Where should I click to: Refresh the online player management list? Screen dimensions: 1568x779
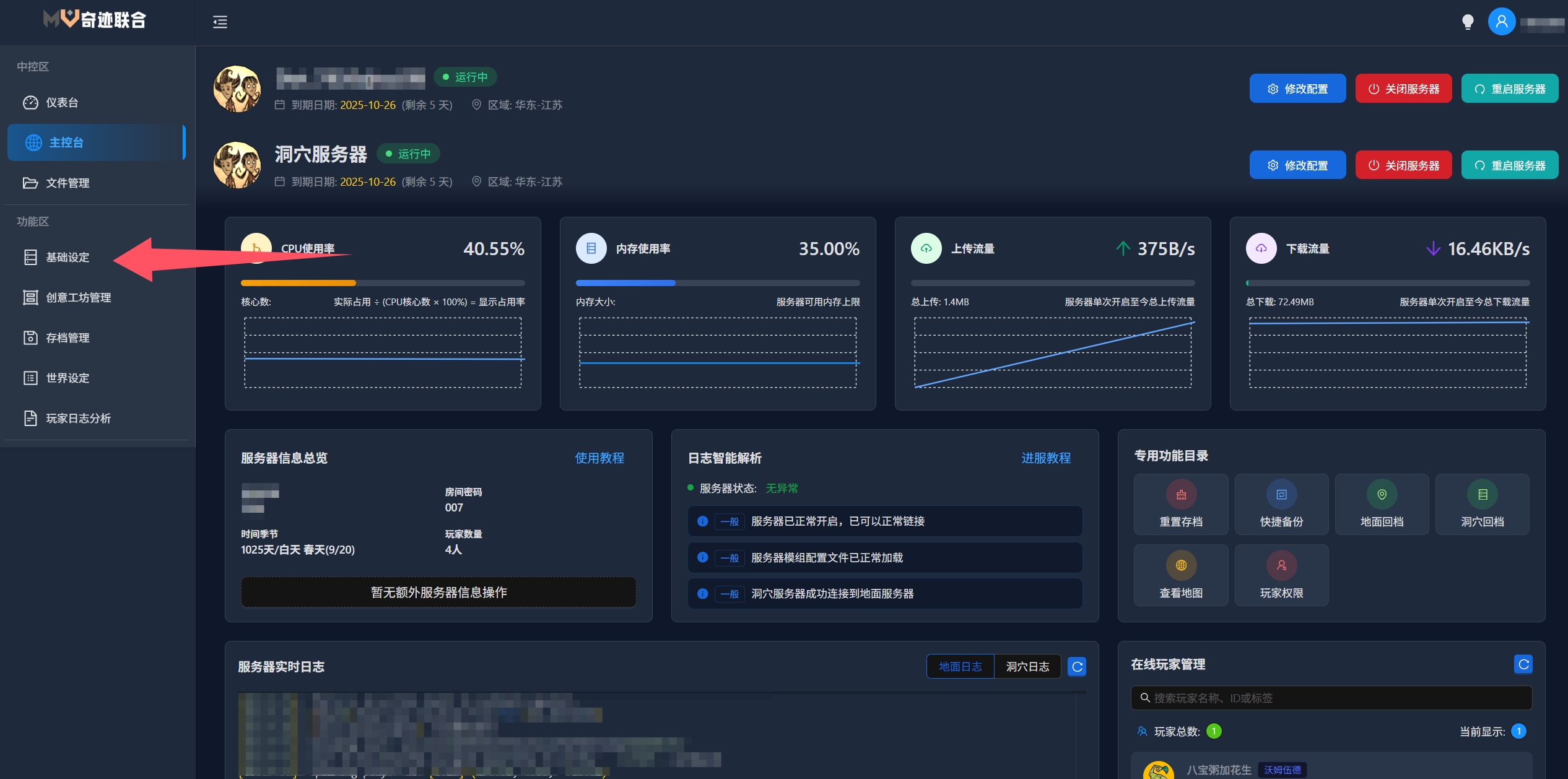coord(1523,664)
